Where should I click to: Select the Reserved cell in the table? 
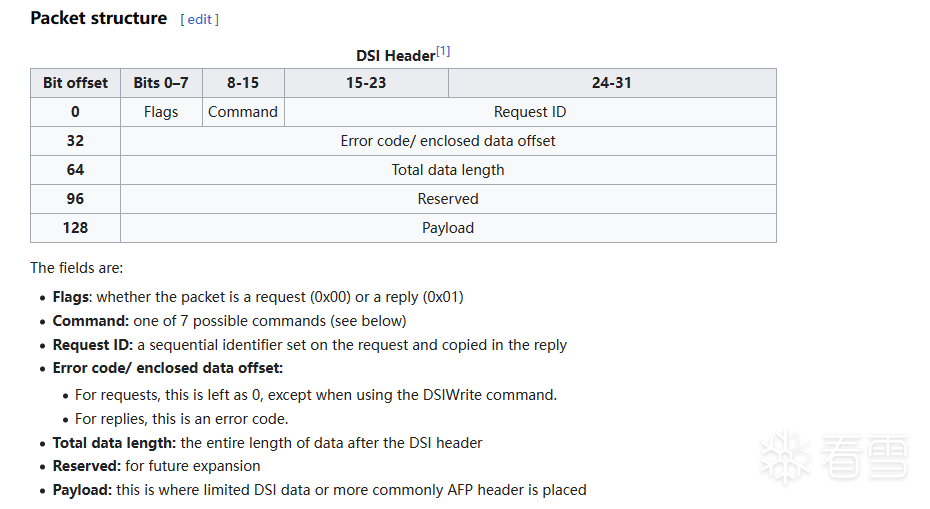tap(448, 199)
